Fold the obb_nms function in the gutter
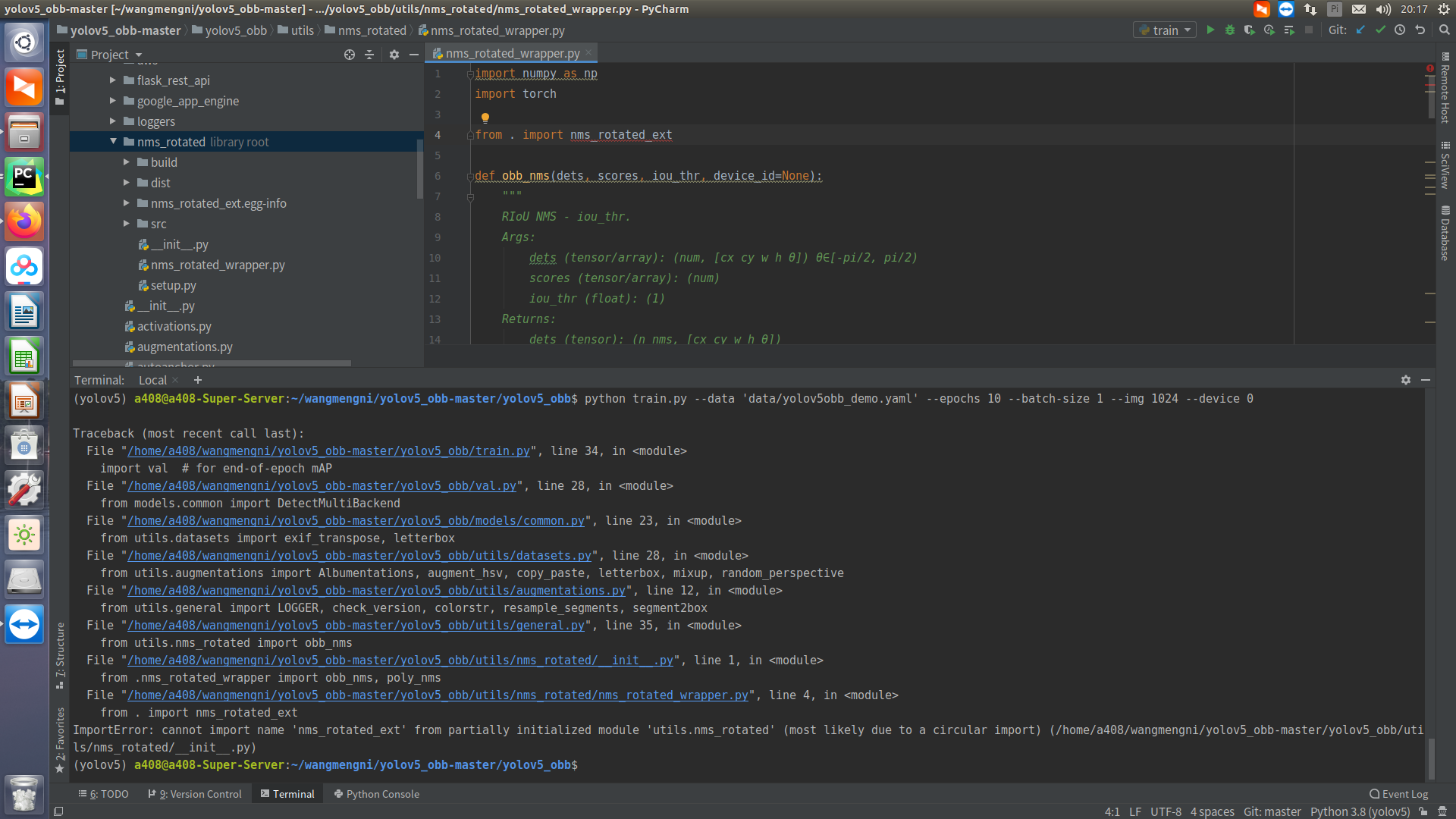Image resolution: width=1456 pixels, height=819 pixels. [x=470, y=176]
